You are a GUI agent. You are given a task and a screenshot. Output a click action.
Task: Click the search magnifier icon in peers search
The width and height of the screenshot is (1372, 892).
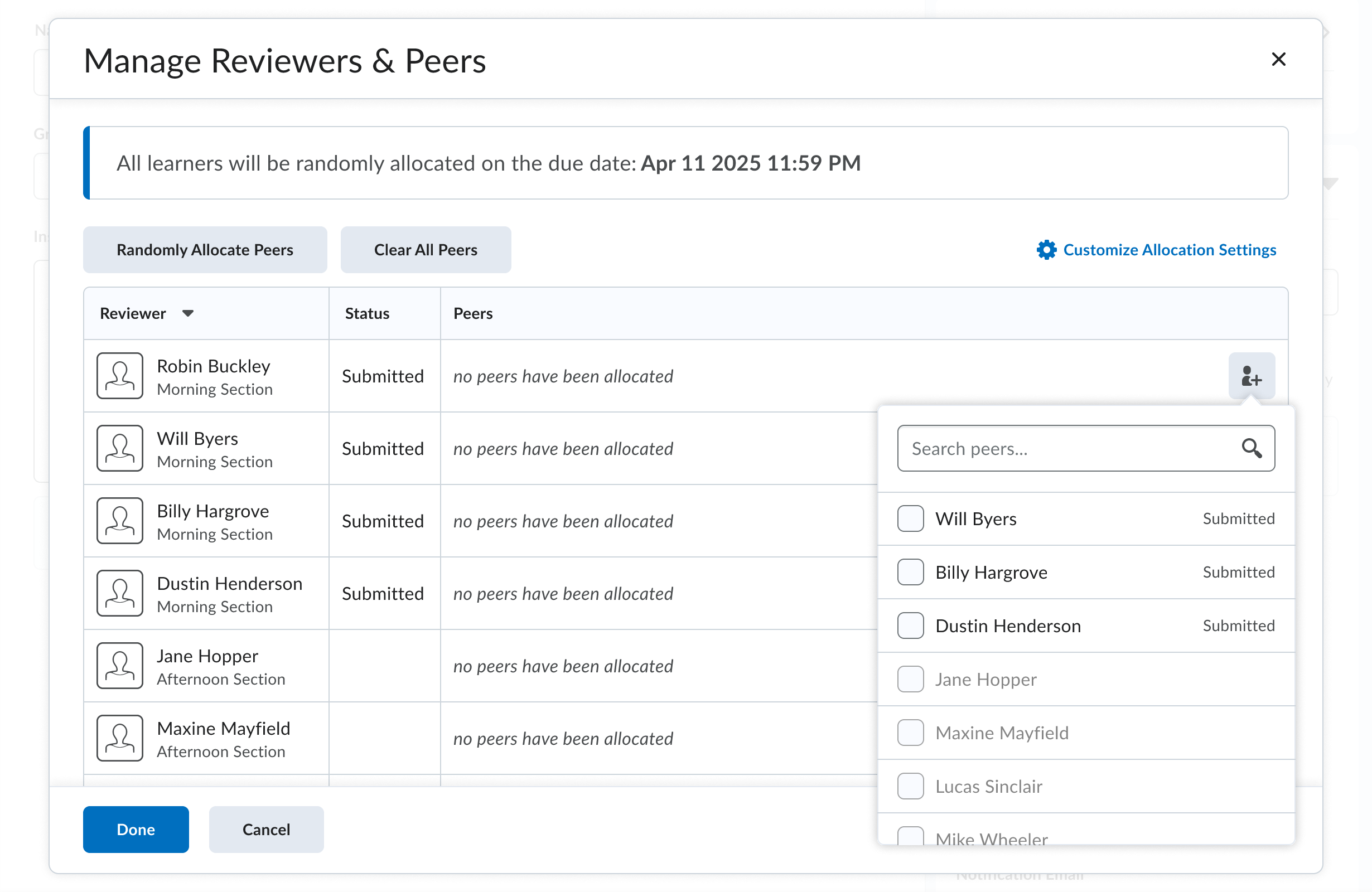tap(1251, 448)
